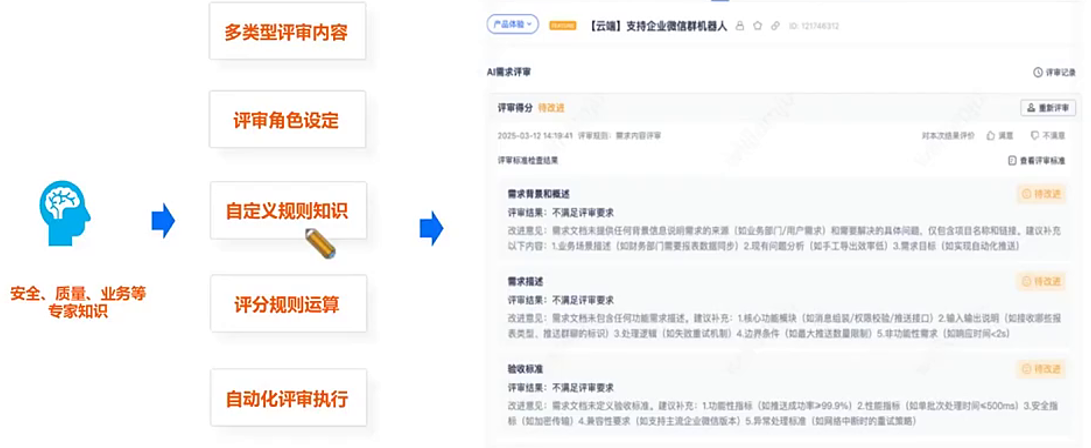Click the orange 待改进 score next to 评审得分
Screen dimensions: 1091x448
(551, 109)
